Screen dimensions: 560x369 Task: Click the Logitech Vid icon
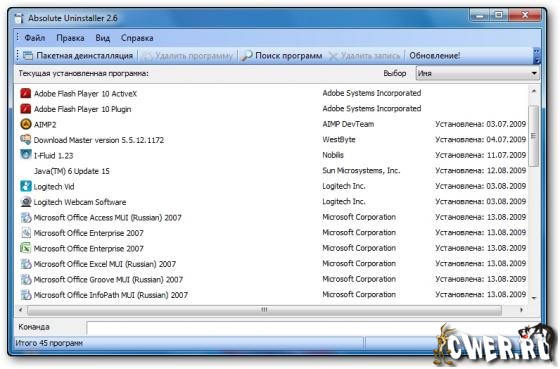point(26,186)
